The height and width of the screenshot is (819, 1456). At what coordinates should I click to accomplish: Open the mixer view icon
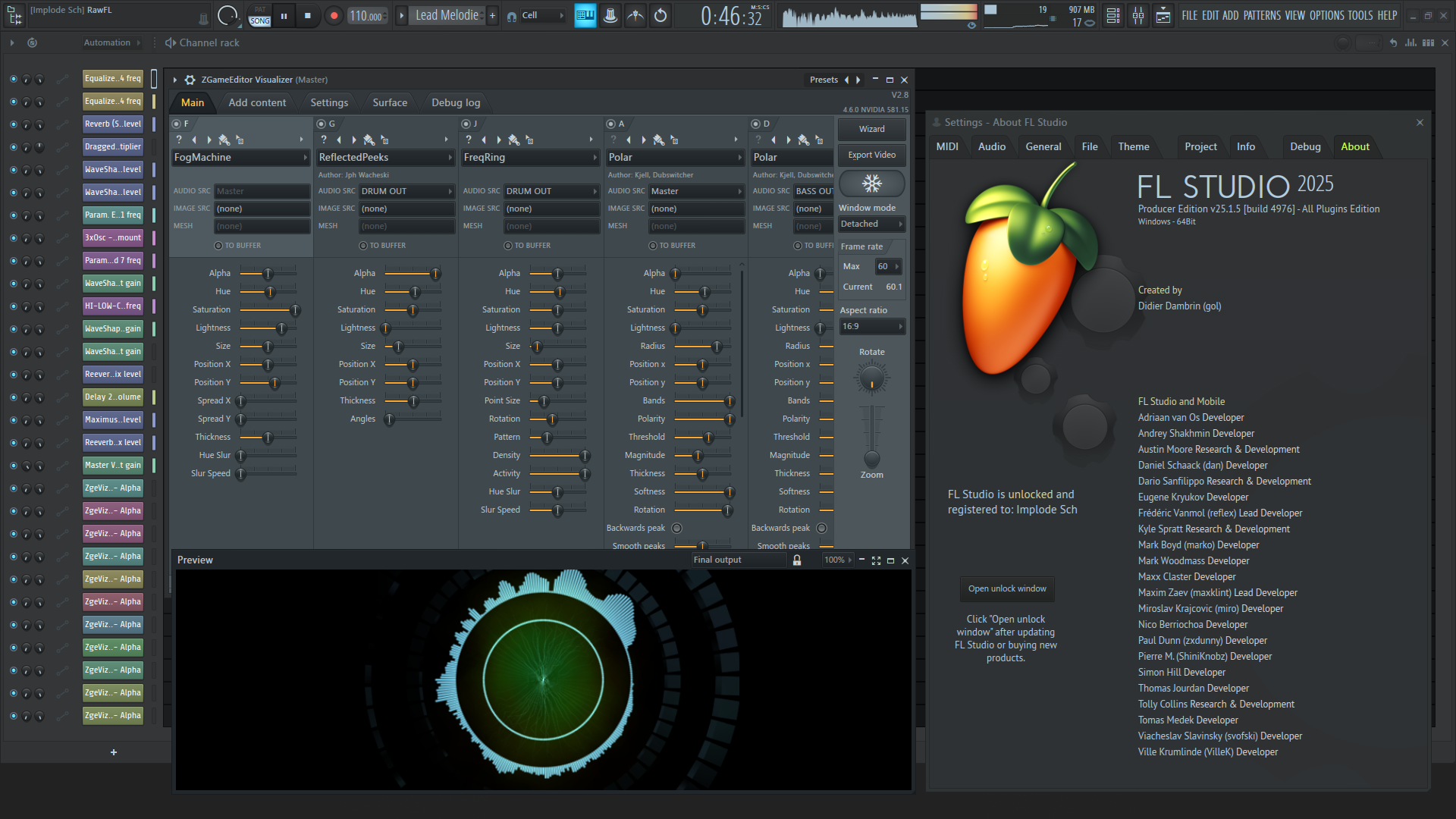1138,15
